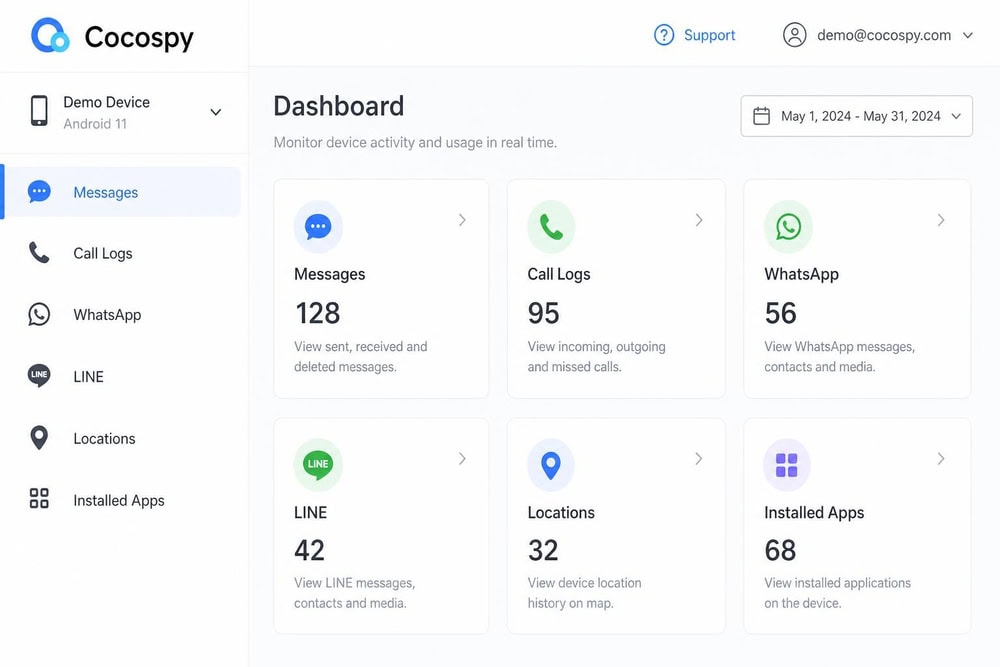Click the green LINE card icon

point(318,464)
